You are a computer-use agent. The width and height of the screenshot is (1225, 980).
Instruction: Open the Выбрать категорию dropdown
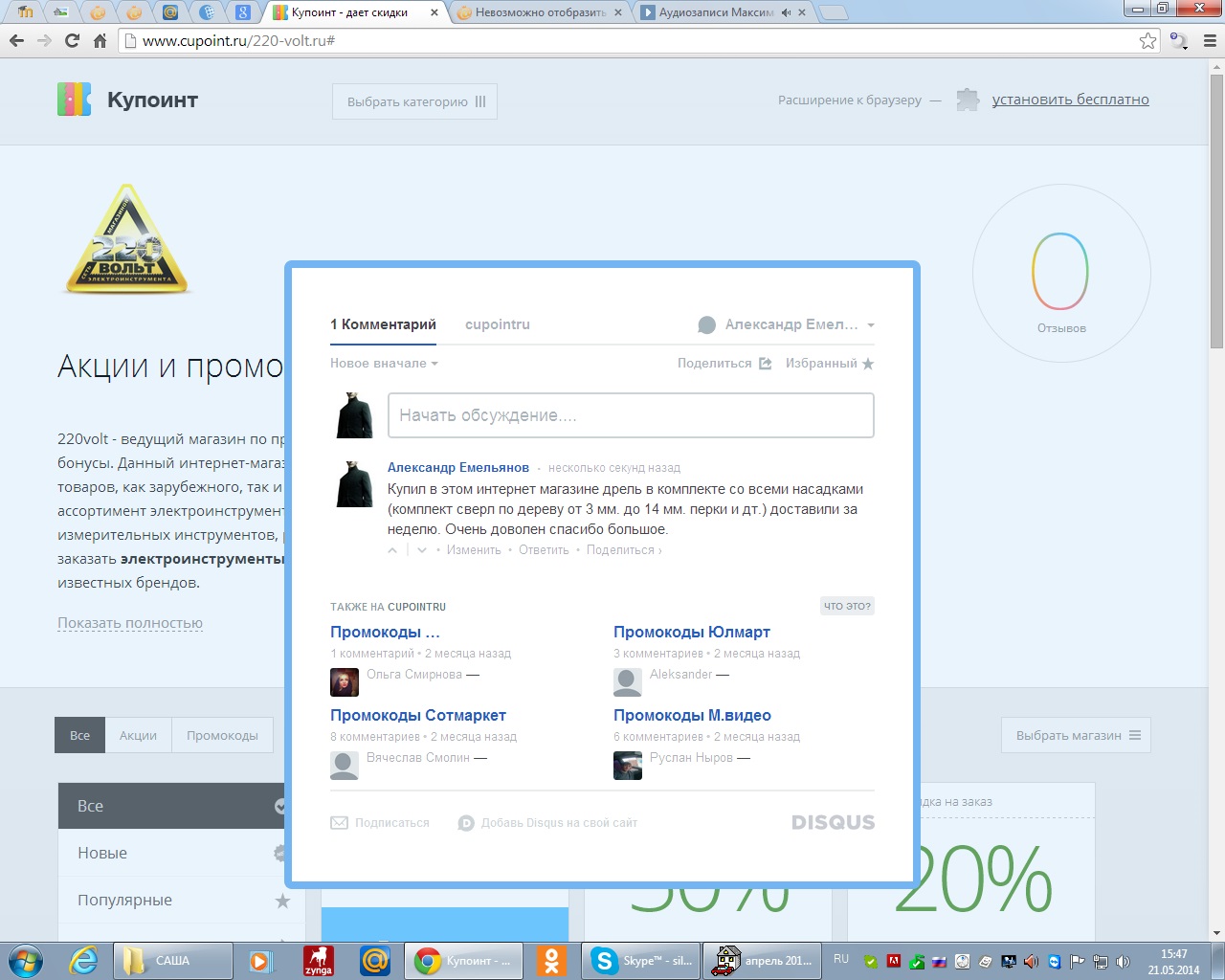[x=414, y=101]
